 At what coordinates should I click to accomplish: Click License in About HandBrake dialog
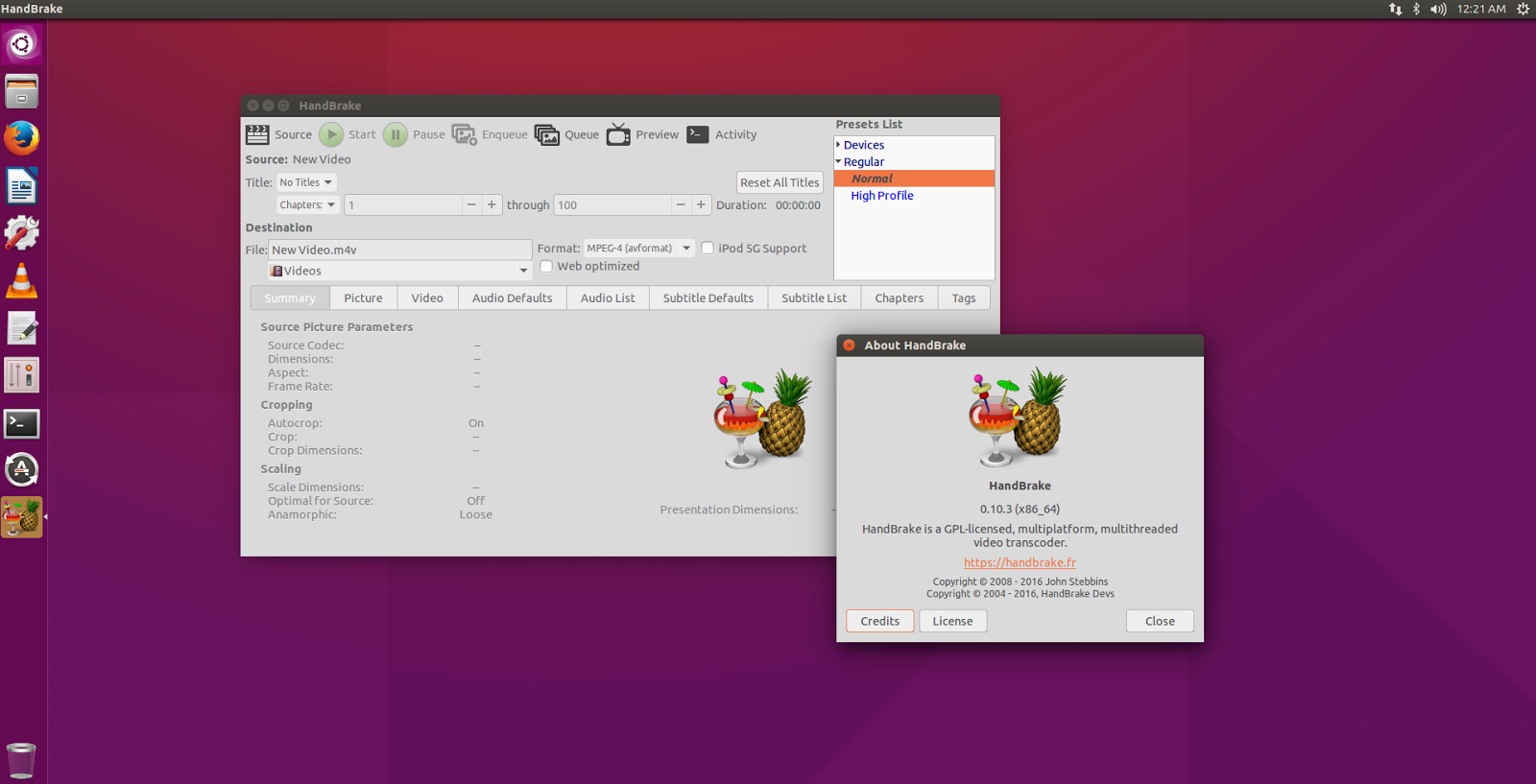[x=952, y=621]
